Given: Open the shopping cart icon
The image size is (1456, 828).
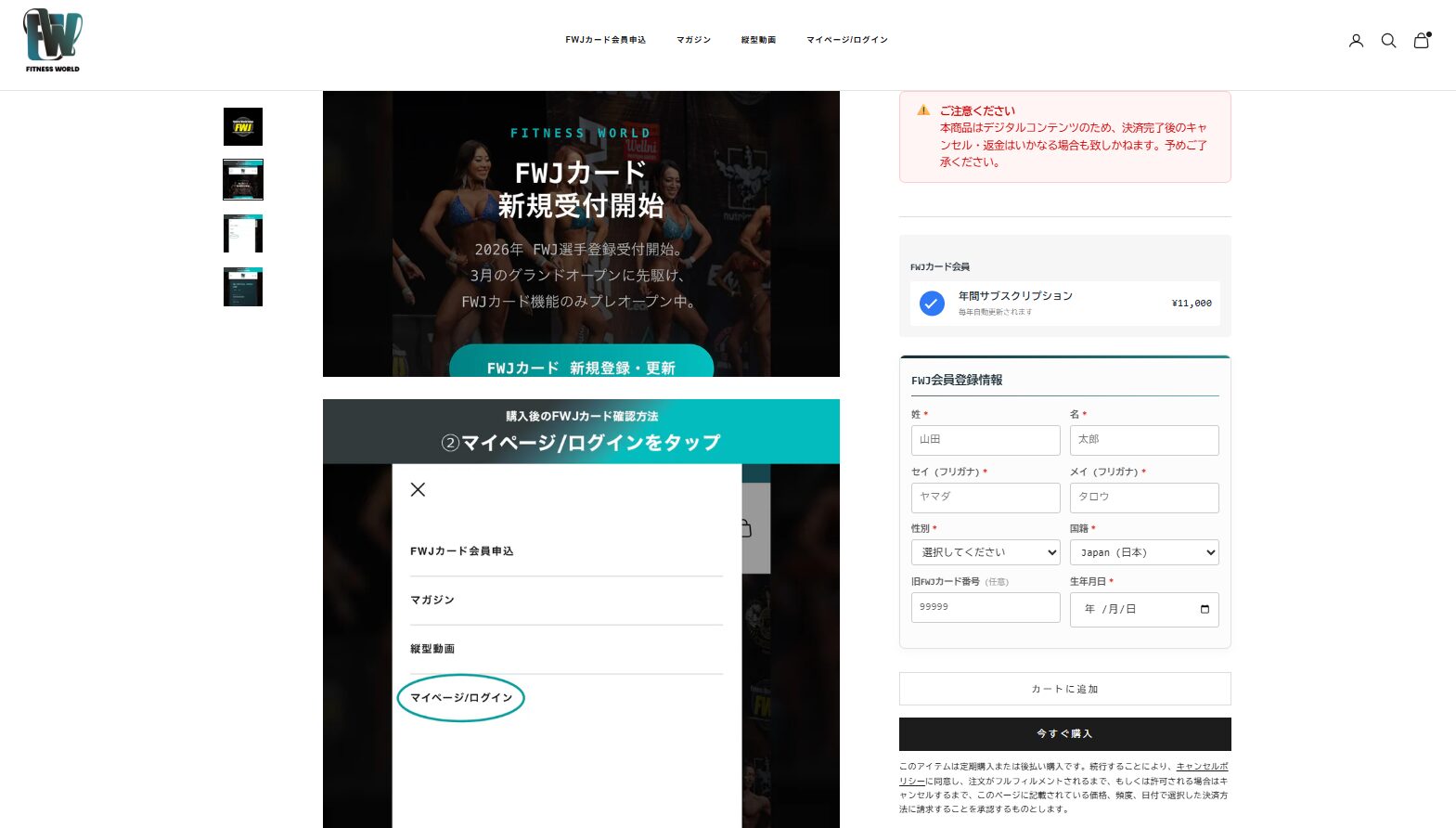Looking at the screenshot, I should (1421, 41).
